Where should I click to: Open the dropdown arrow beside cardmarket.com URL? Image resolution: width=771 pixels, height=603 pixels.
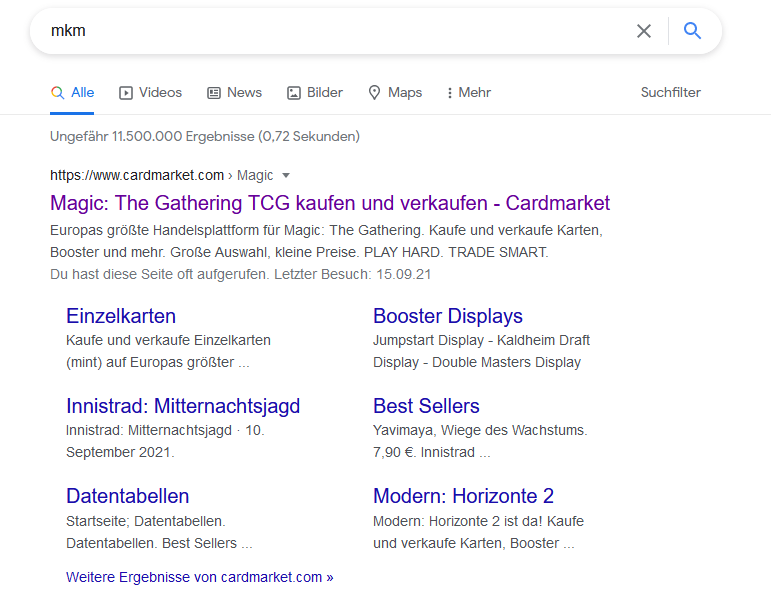(286, 176)
